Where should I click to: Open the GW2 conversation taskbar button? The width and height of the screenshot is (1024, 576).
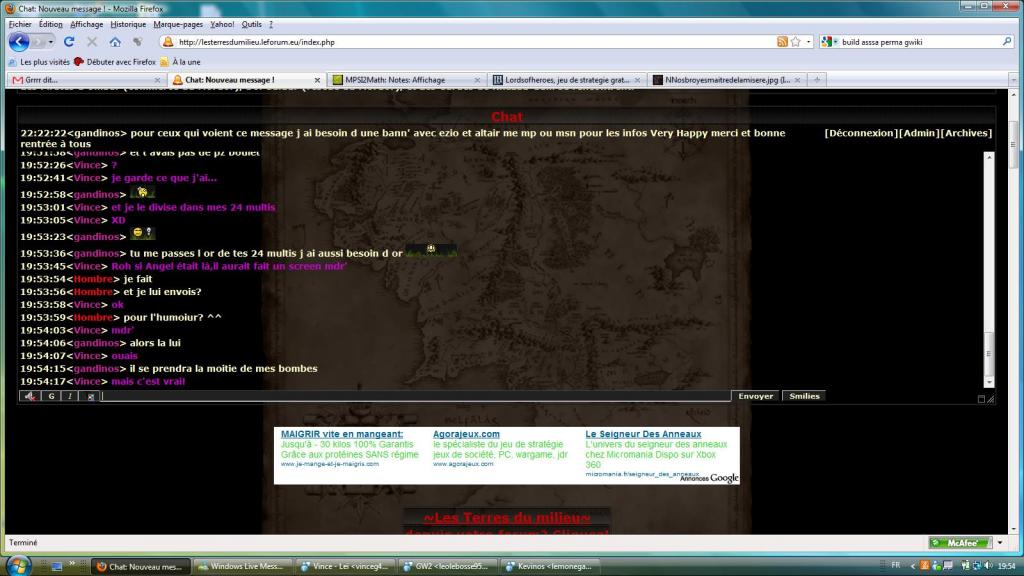coord(446,567)
